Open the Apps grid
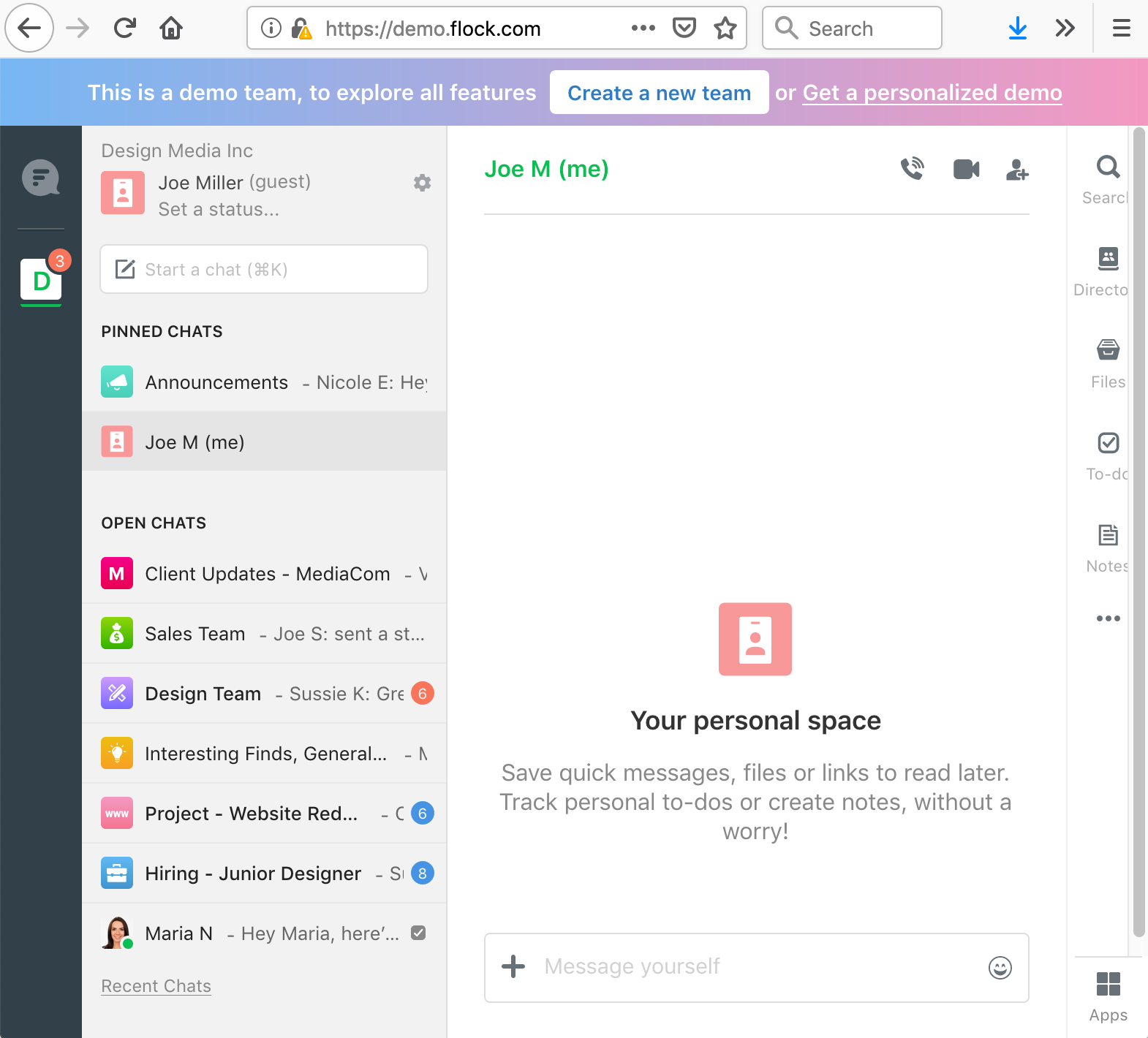Image resolution: width=1148 pixels, height=1038 pixels. click(x=1108, y=997)
